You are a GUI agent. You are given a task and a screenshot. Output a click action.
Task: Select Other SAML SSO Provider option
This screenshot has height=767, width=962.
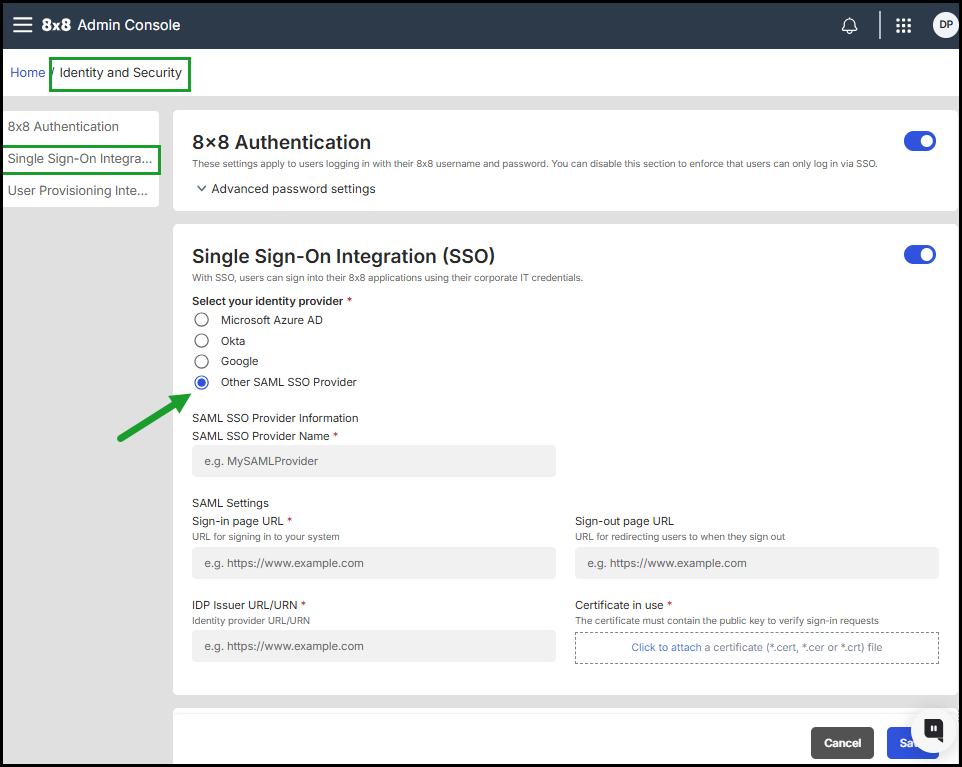(x=202, y=382)
